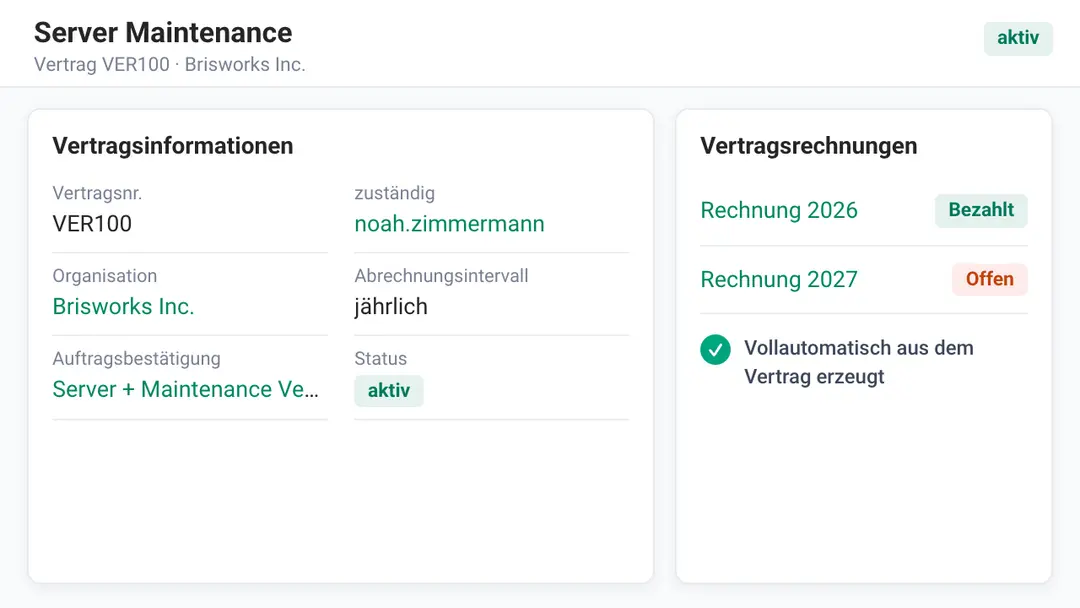
Task: Open Brisworks Inc. organisation link
Action: [x=123, y=306]
